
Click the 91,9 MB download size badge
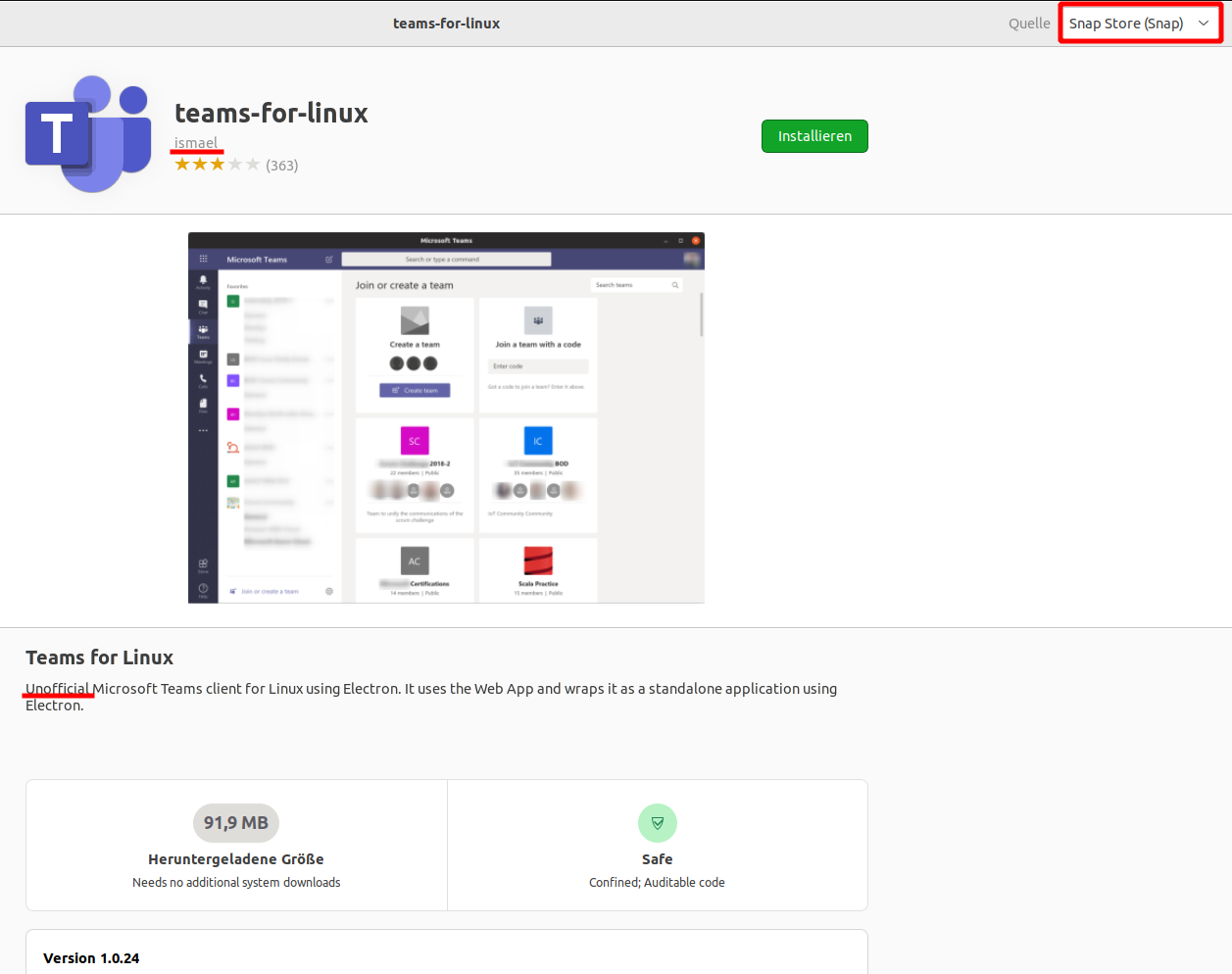pyautogui.click(x=236, y=823)
